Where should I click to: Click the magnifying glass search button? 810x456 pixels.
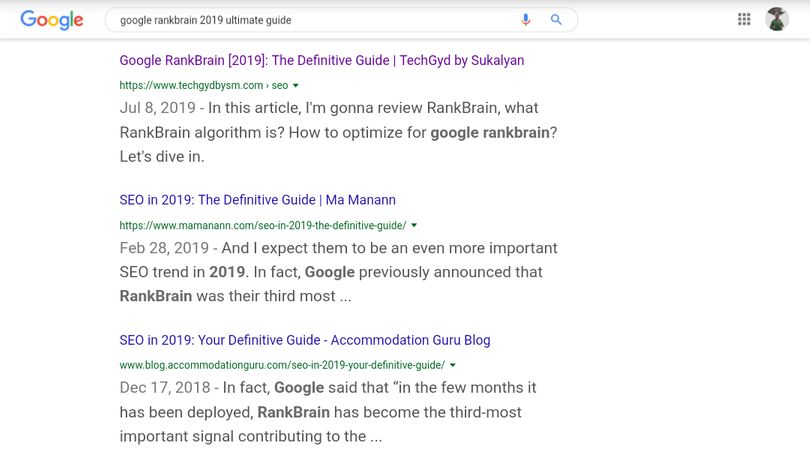point(556,20)
